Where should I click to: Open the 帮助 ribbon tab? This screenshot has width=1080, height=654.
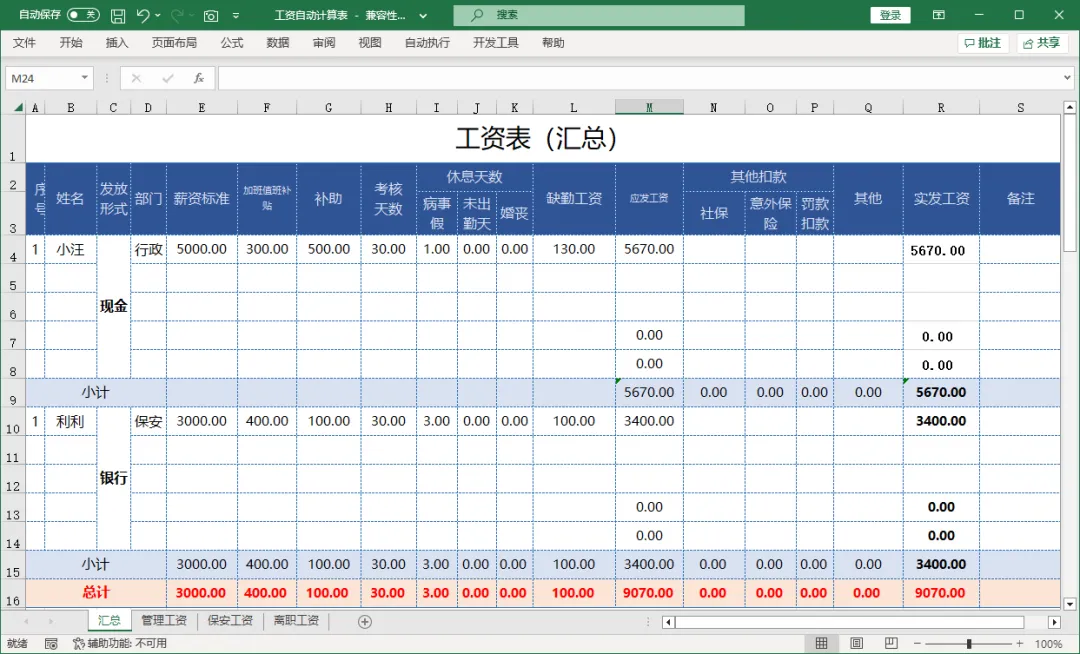[553, 43]
